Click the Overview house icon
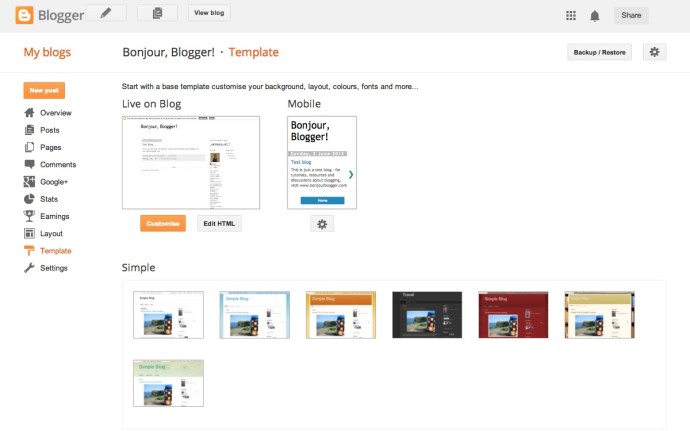The height and width of the screenshot is (431, 690). [x=29, y=113]
